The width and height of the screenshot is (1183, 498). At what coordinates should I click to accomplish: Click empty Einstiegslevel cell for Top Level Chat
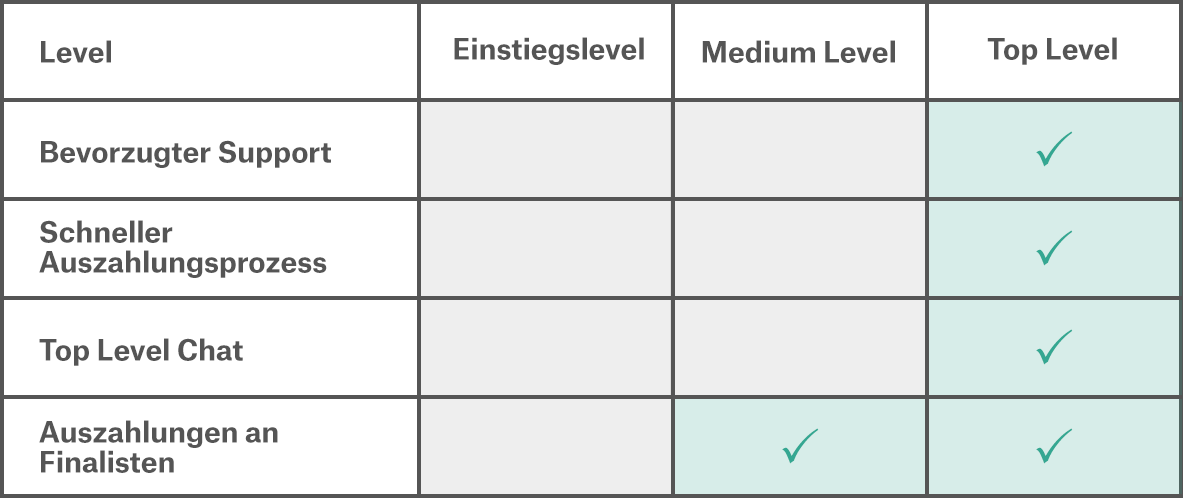(546, 347)
